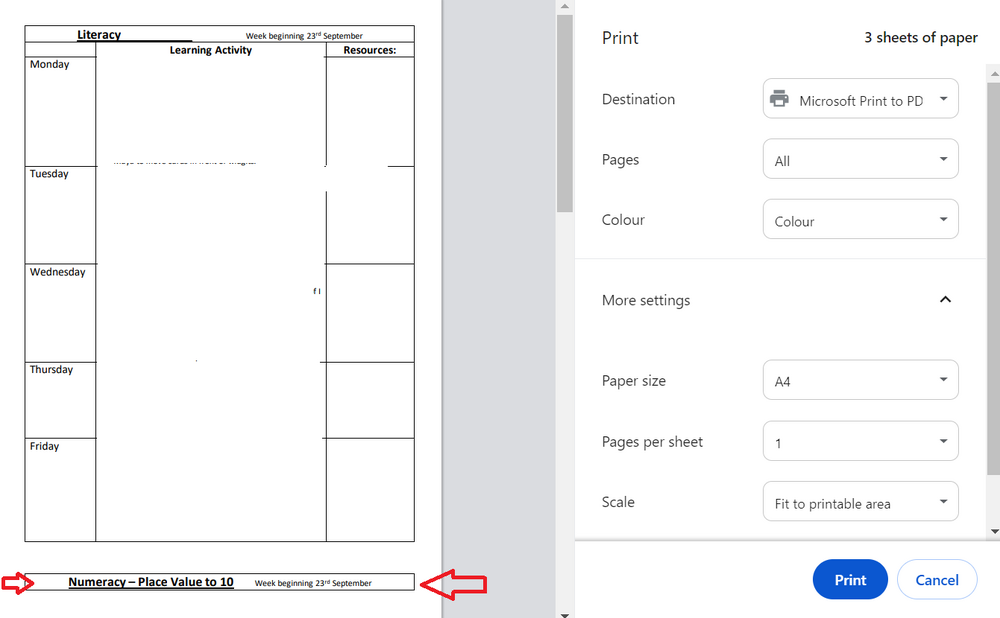This screenshot has width=1000, height=618.
Task: Click the Tuesday cell in the preview table
Action: 60,215
